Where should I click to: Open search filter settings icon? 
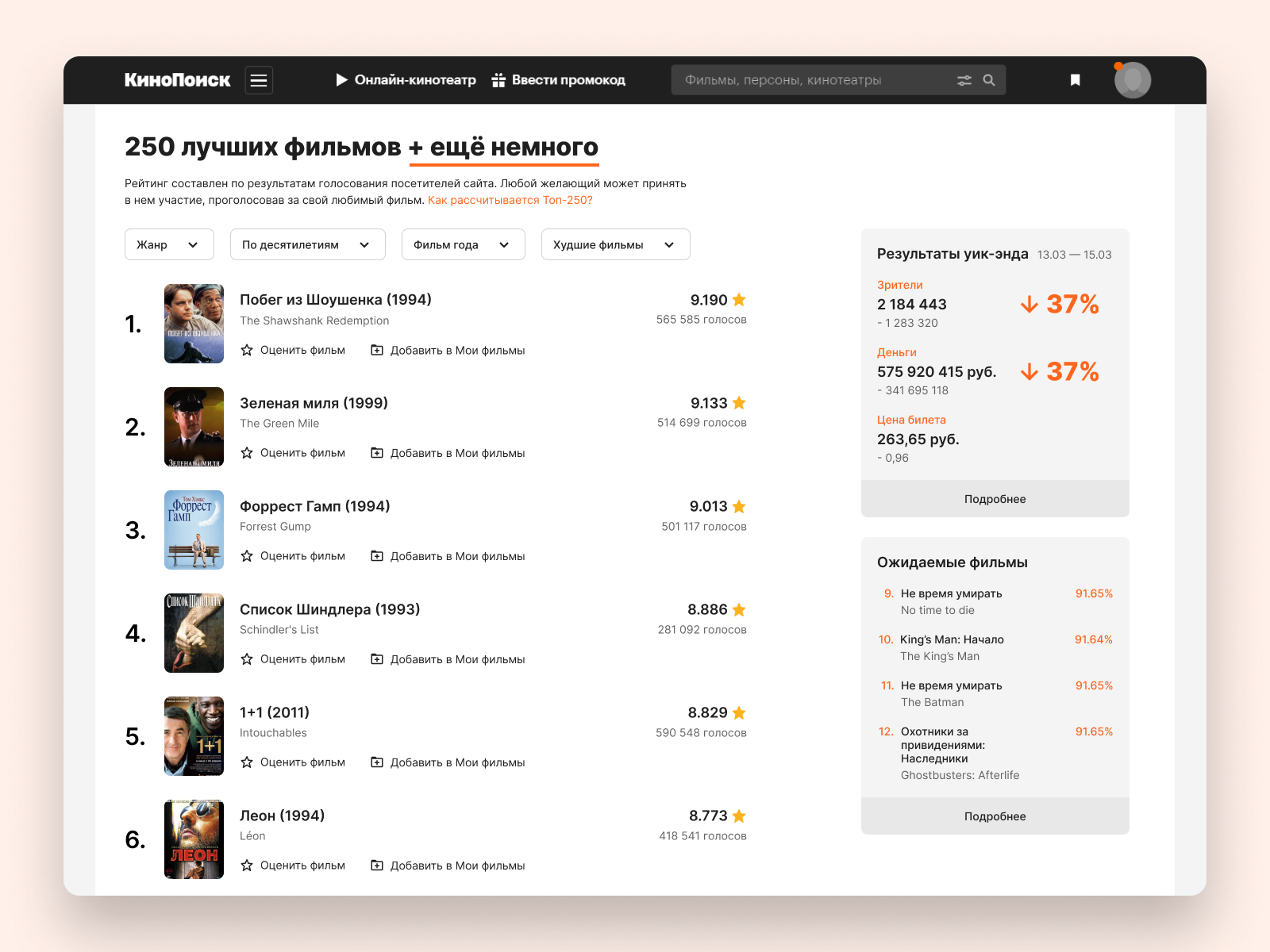click(x=964, y=80)
